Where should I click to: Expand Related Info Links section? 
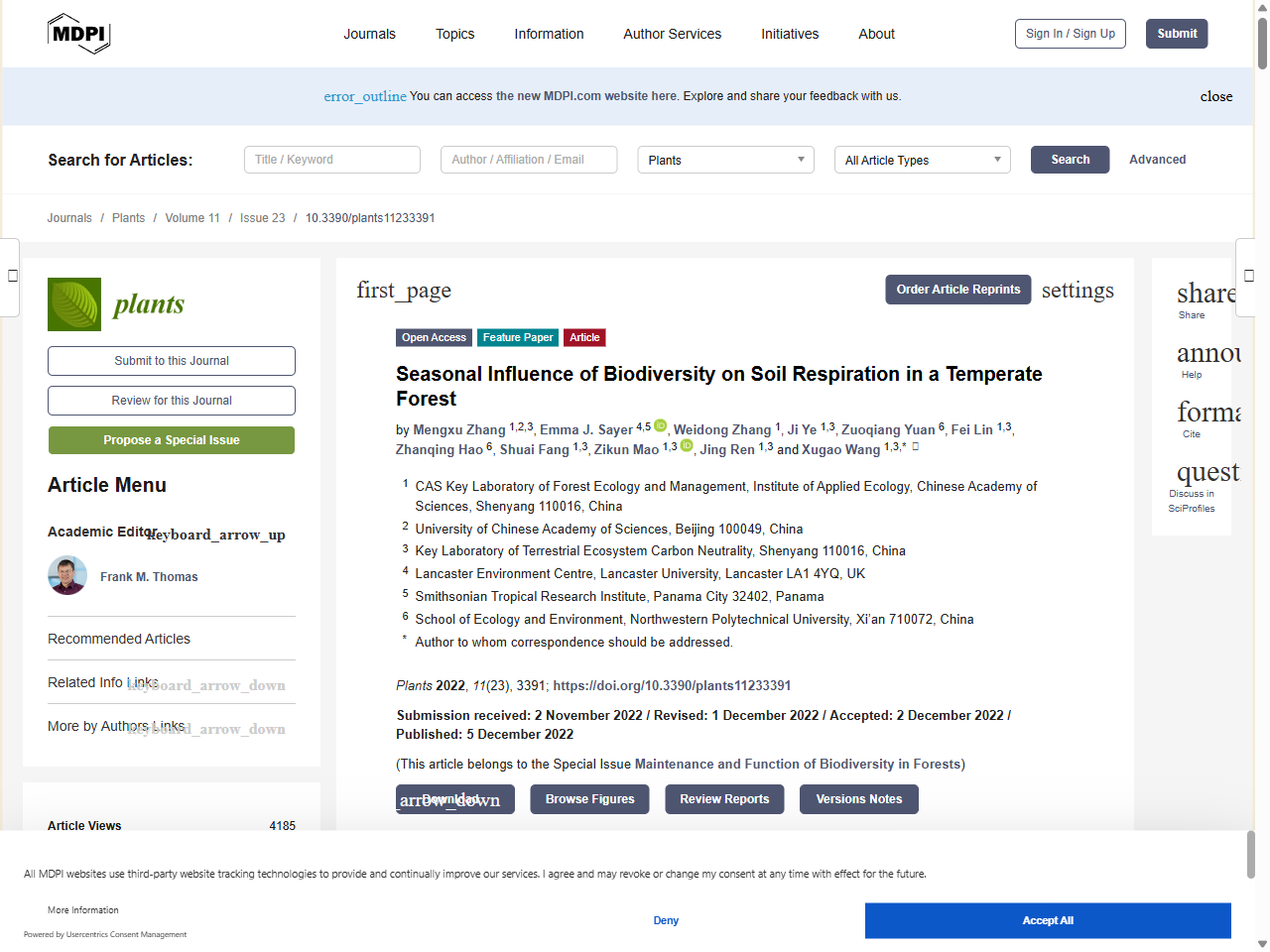tap(206, 685)
